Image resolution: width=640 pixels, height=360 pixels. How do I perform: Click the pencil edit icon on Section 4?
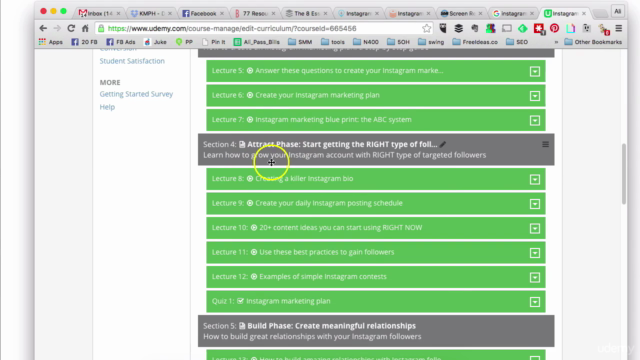[x=443, y=144]
